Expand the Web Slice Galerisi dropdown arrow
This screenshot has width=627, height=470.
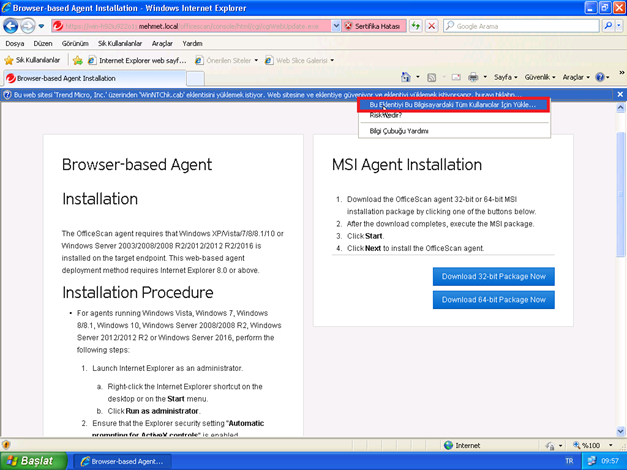click(x=332, y=60)
